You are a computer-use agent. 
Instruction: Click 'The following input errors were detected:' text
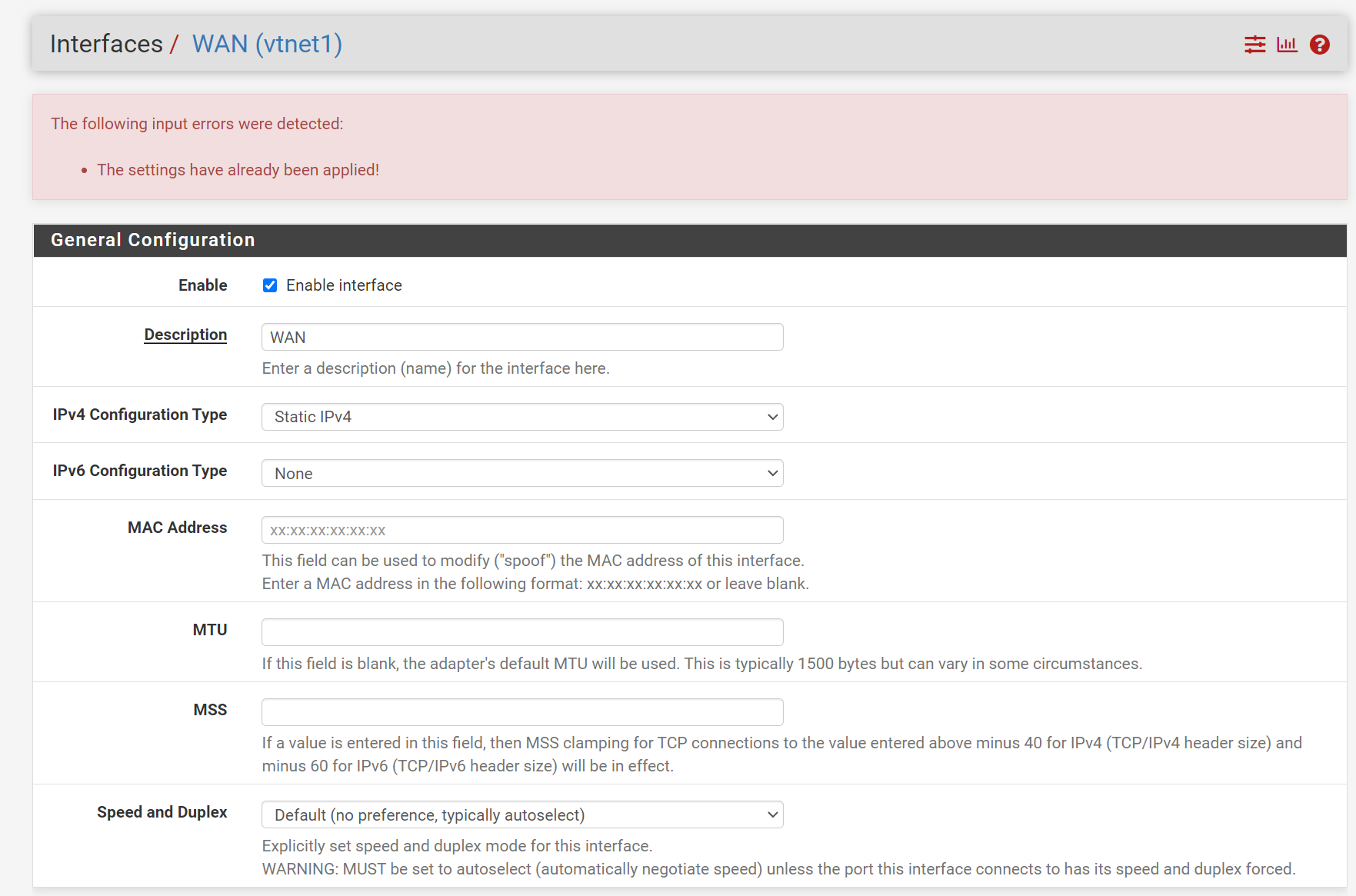click(x=197, y=124)
